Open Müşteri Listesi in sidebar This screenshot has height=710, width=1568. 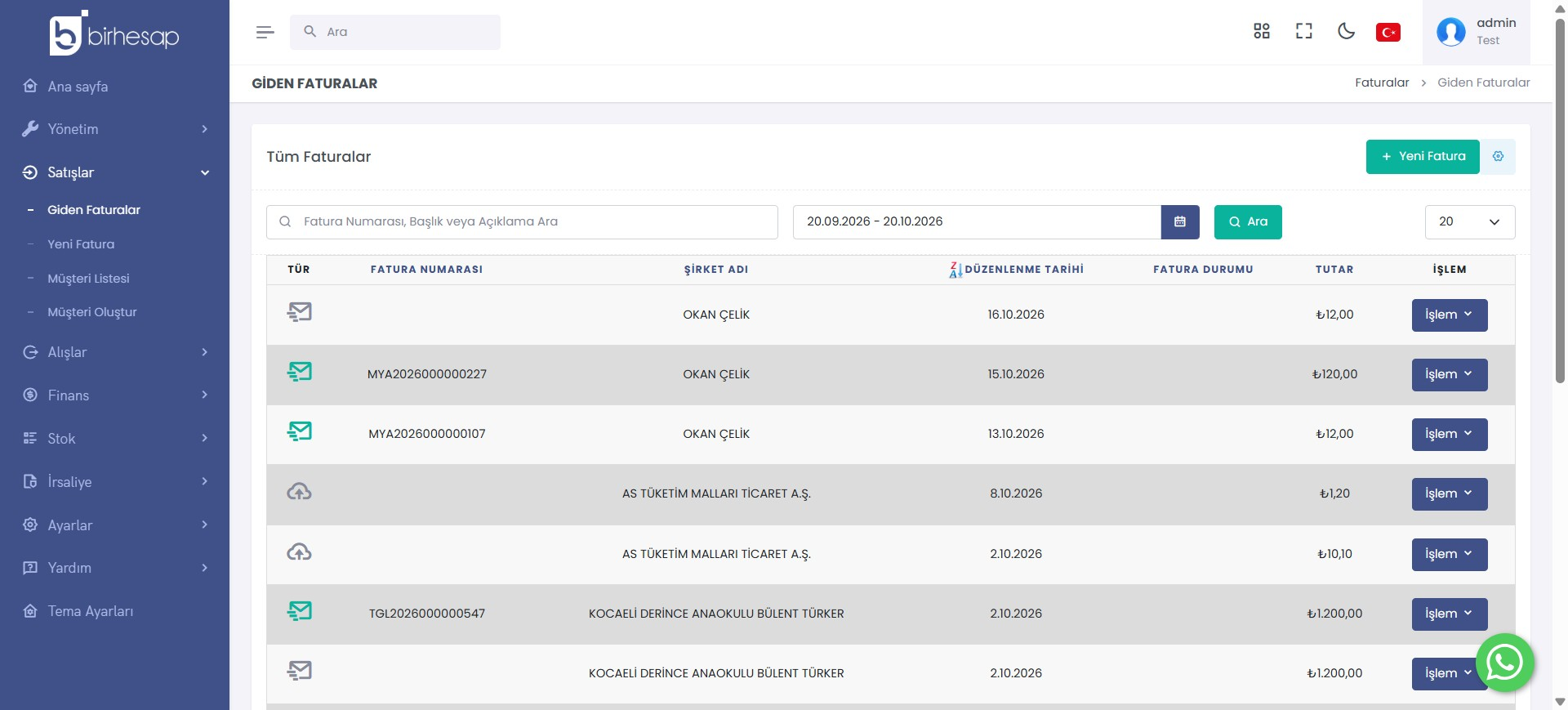click(x=88, y=279)
